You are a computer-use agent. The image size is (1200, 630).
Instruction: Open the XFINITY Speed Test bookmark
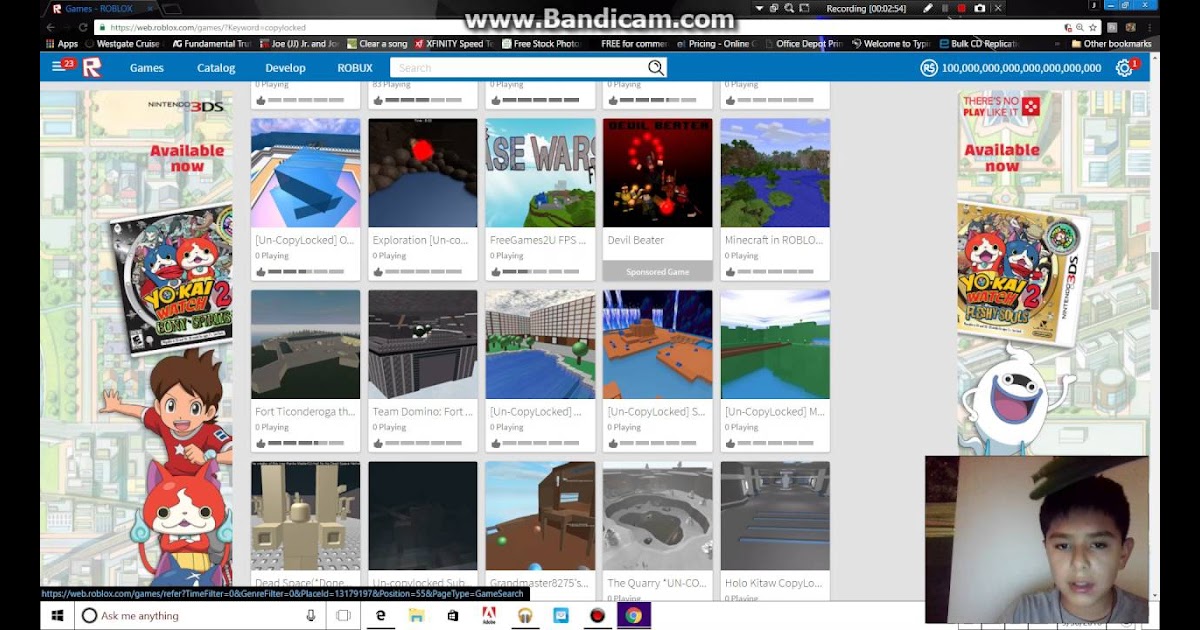pyautogui.click(x=454, y=44)
